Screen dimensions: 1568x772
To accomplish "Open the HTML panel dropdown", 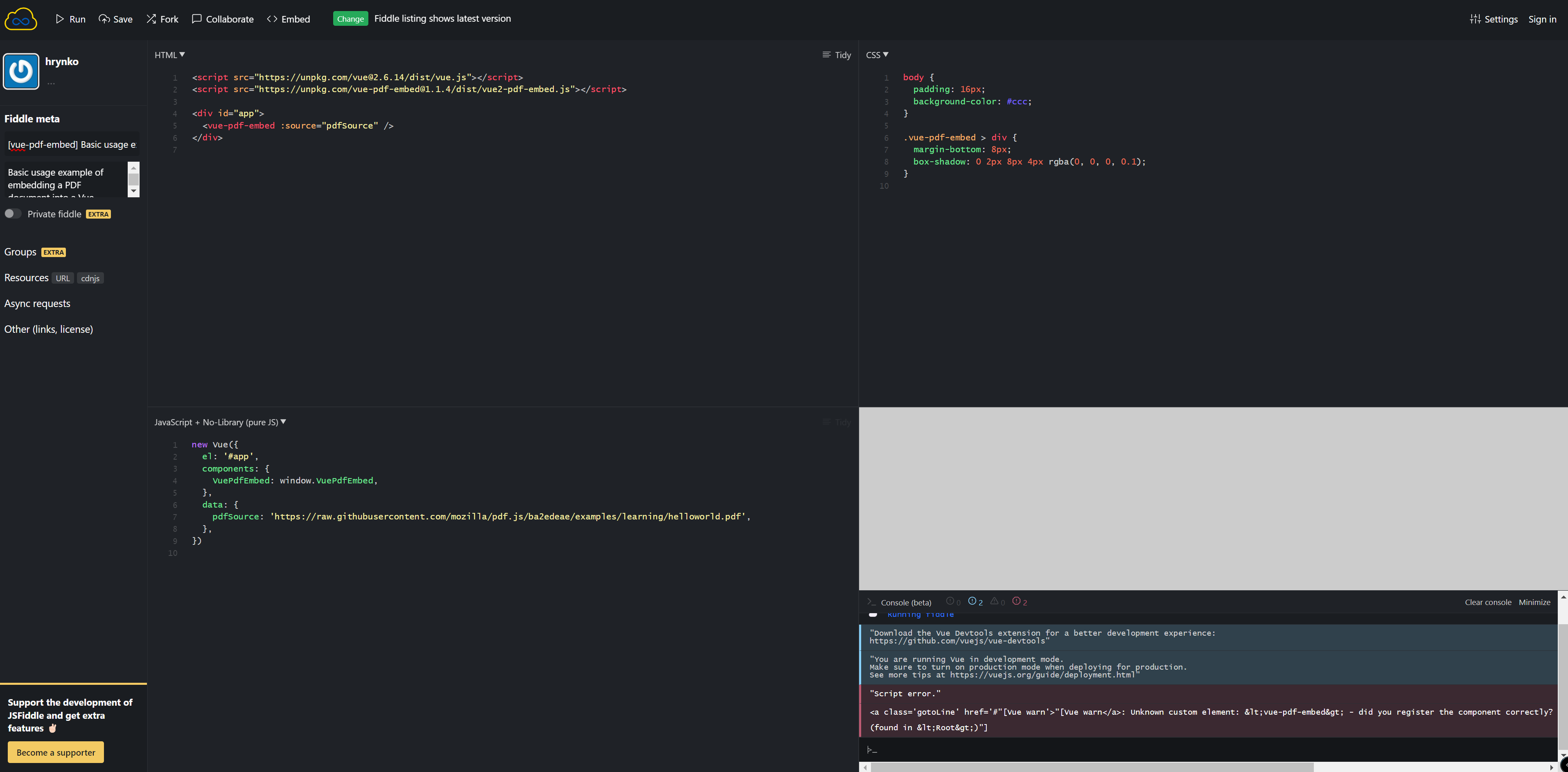I will pyautogui.click(x=170, y=55).
